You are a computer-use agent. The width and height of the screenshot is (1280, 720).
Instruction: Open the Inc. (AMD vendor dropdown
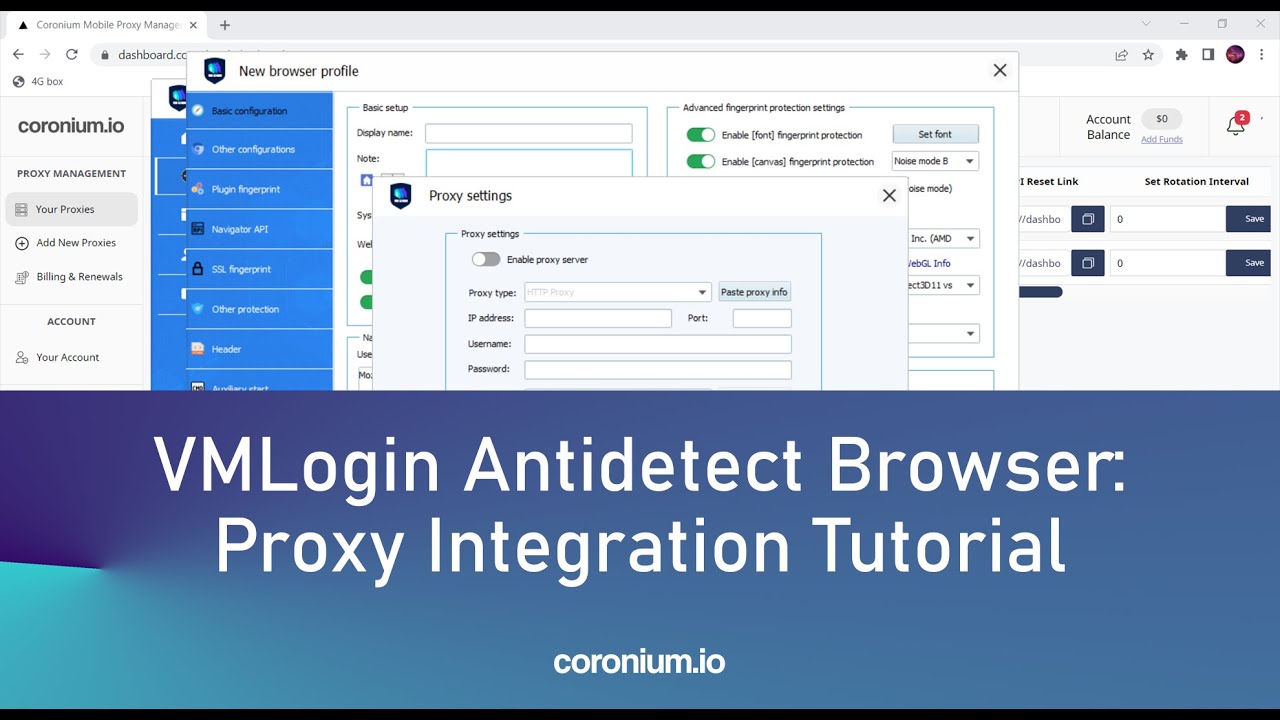[x=943, y=239]
